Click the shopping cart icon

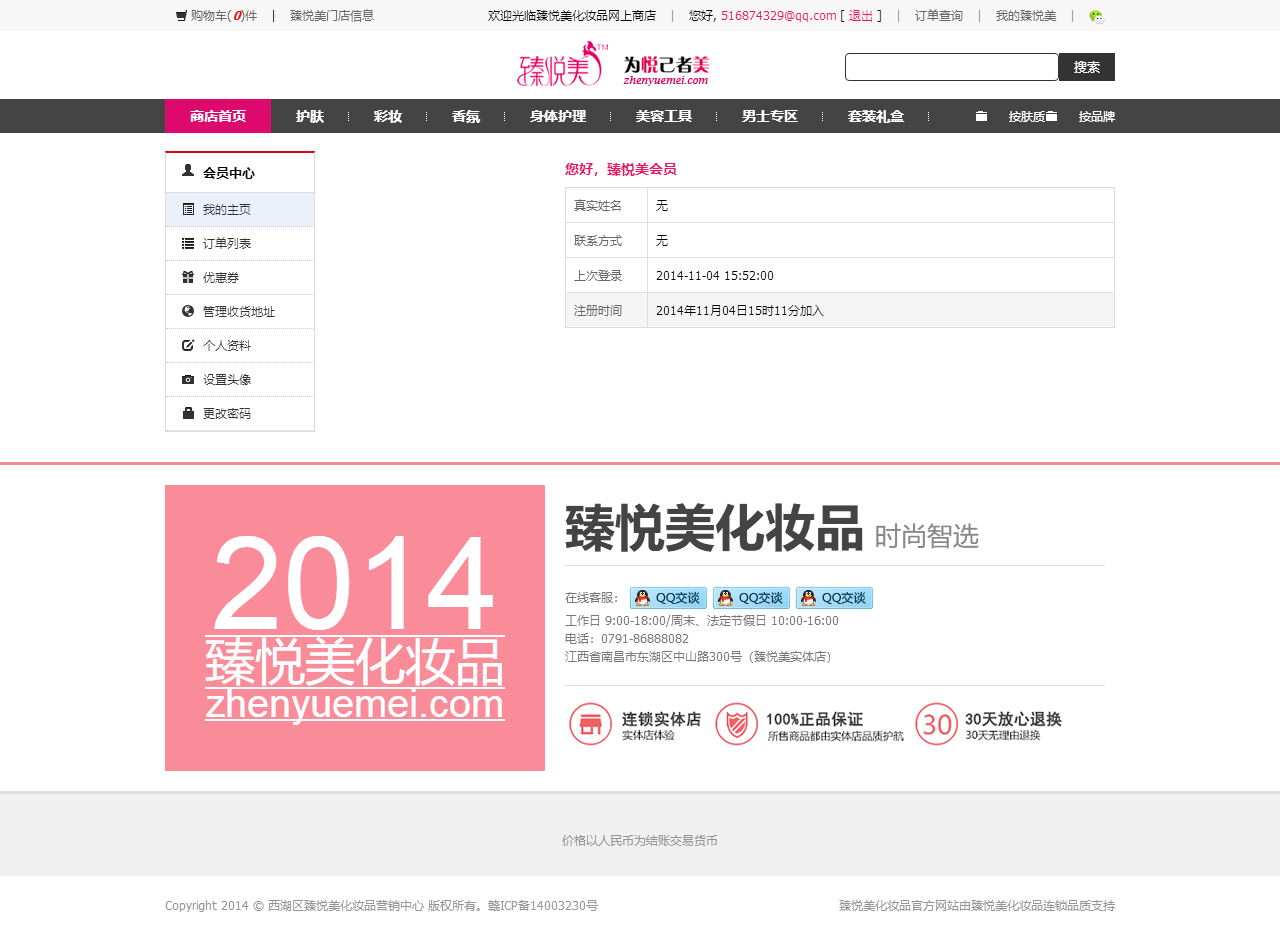(x=181, y=16)
